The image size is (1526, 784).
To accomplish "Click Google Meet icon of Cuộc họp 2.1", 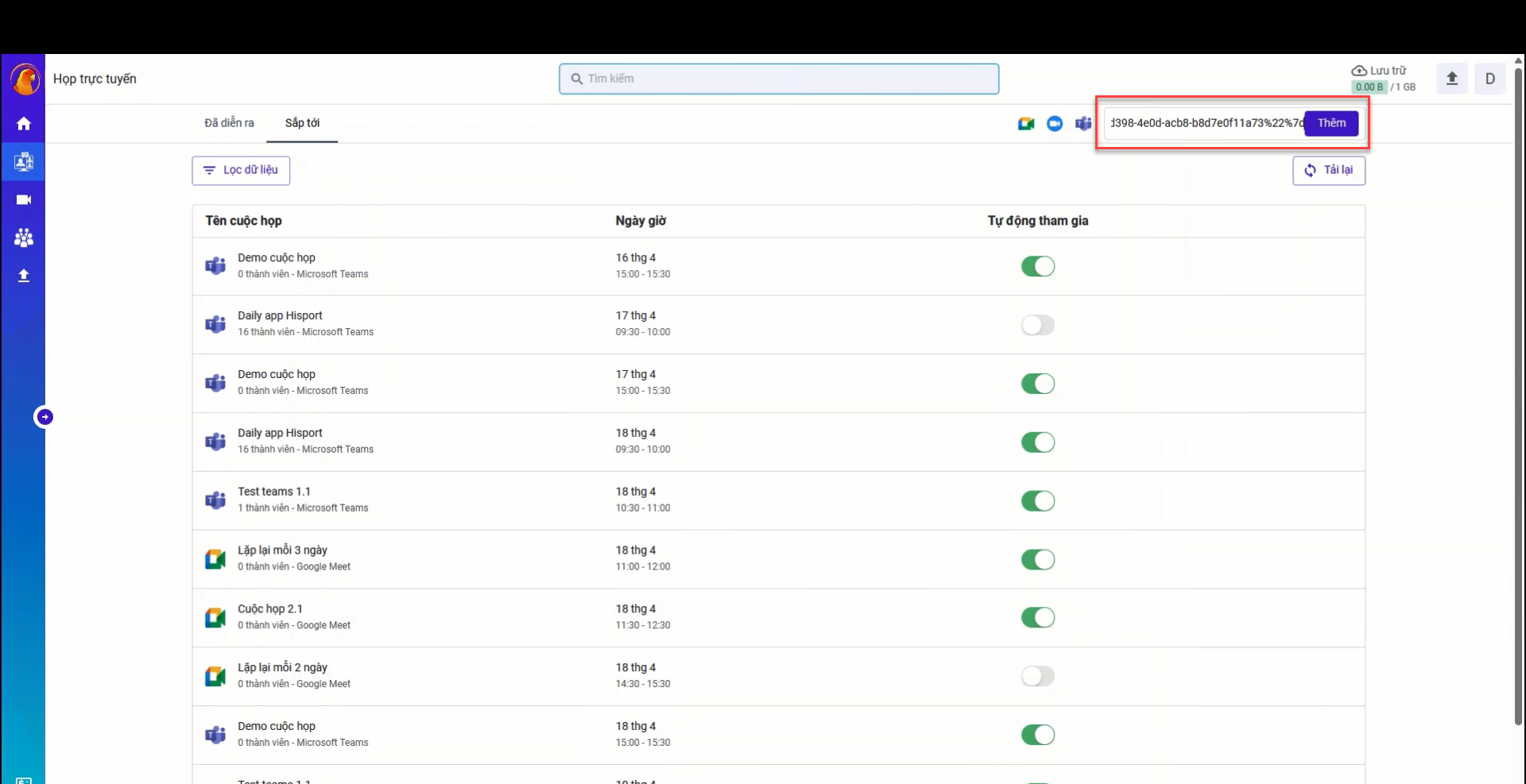I will click(215, 617).
